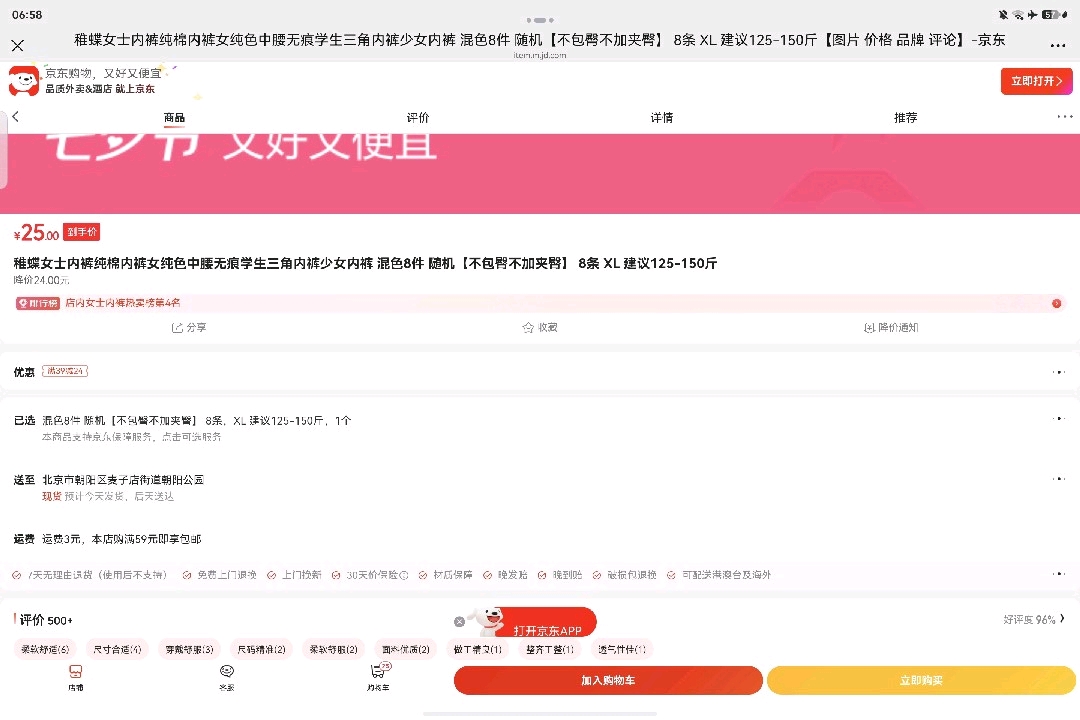This screenshot has height=720, width=1080.
Task: Select the 商品 tab
Action: point(174,118)
